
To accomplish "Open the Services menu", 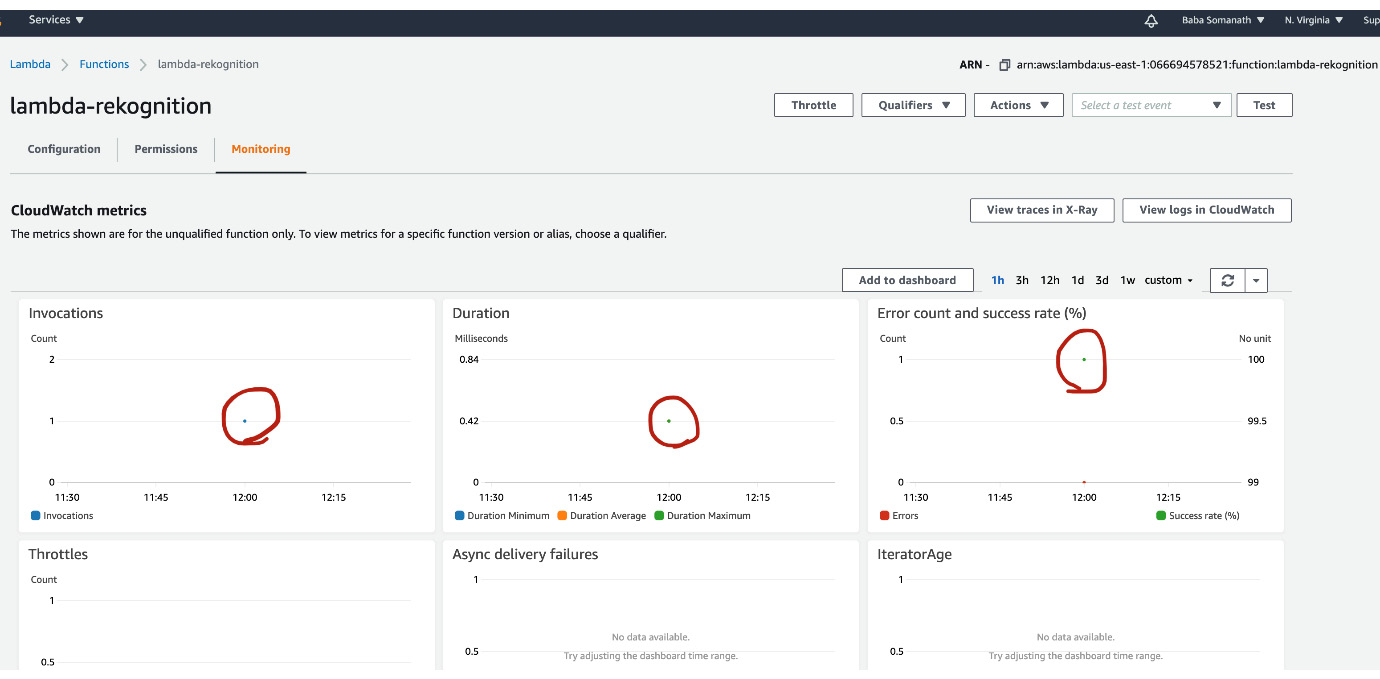I will [56, 20].
